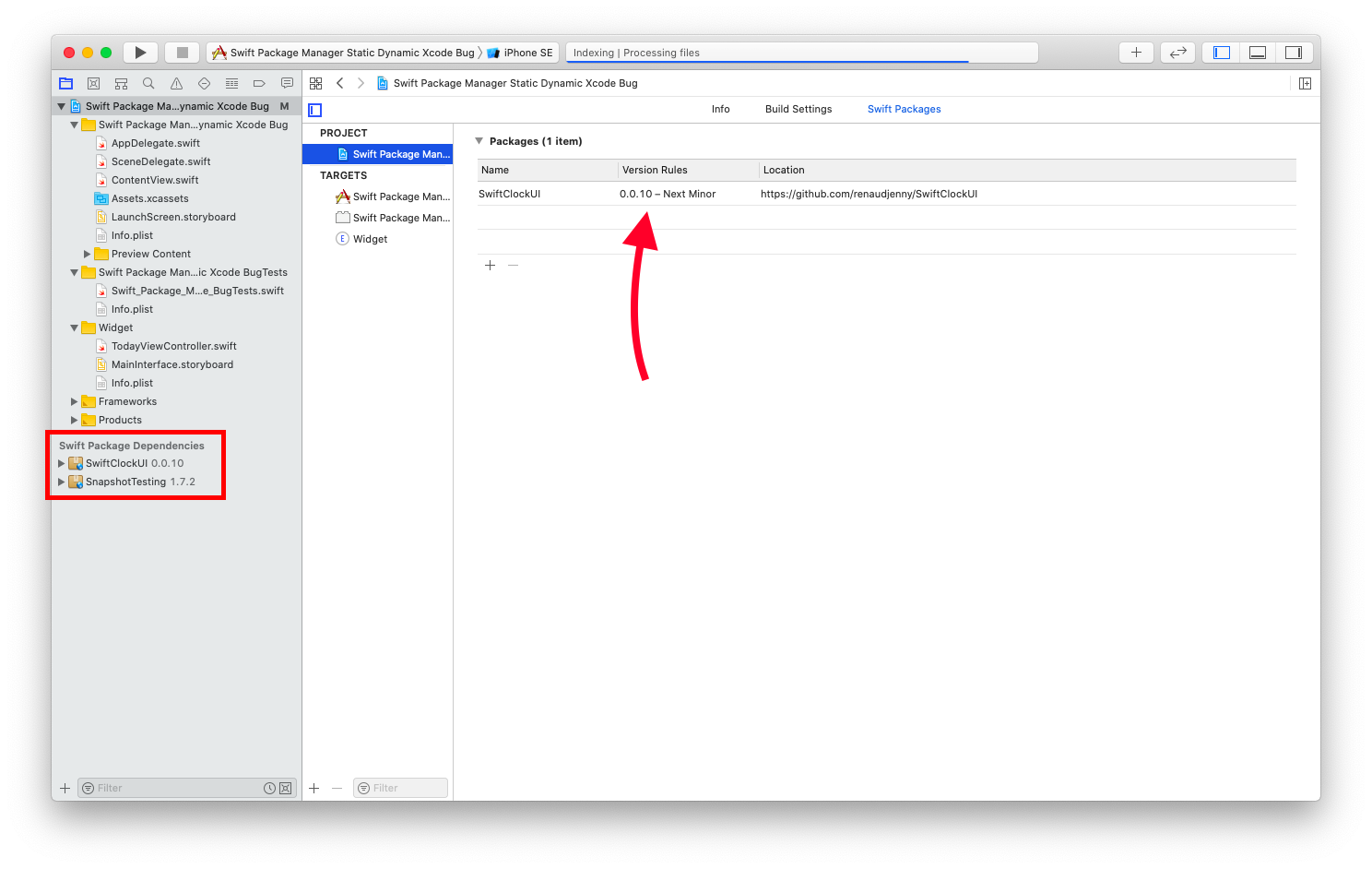This screenshot has width=1372, height=869.
Task: Select the Swift Packages tab
Action: (x=904, y=109)
